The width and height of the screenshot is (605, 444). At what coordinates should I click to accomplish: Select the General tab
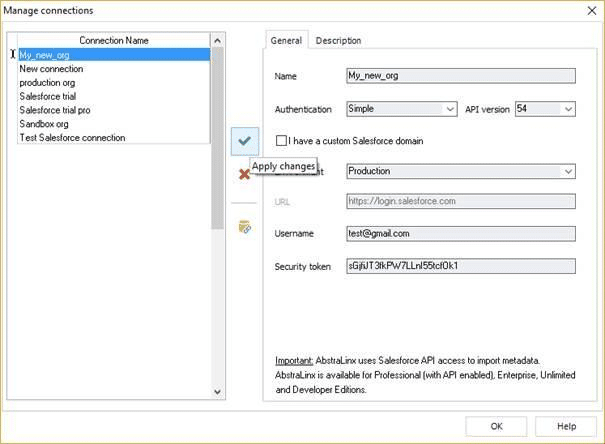[x=286, y=40]
